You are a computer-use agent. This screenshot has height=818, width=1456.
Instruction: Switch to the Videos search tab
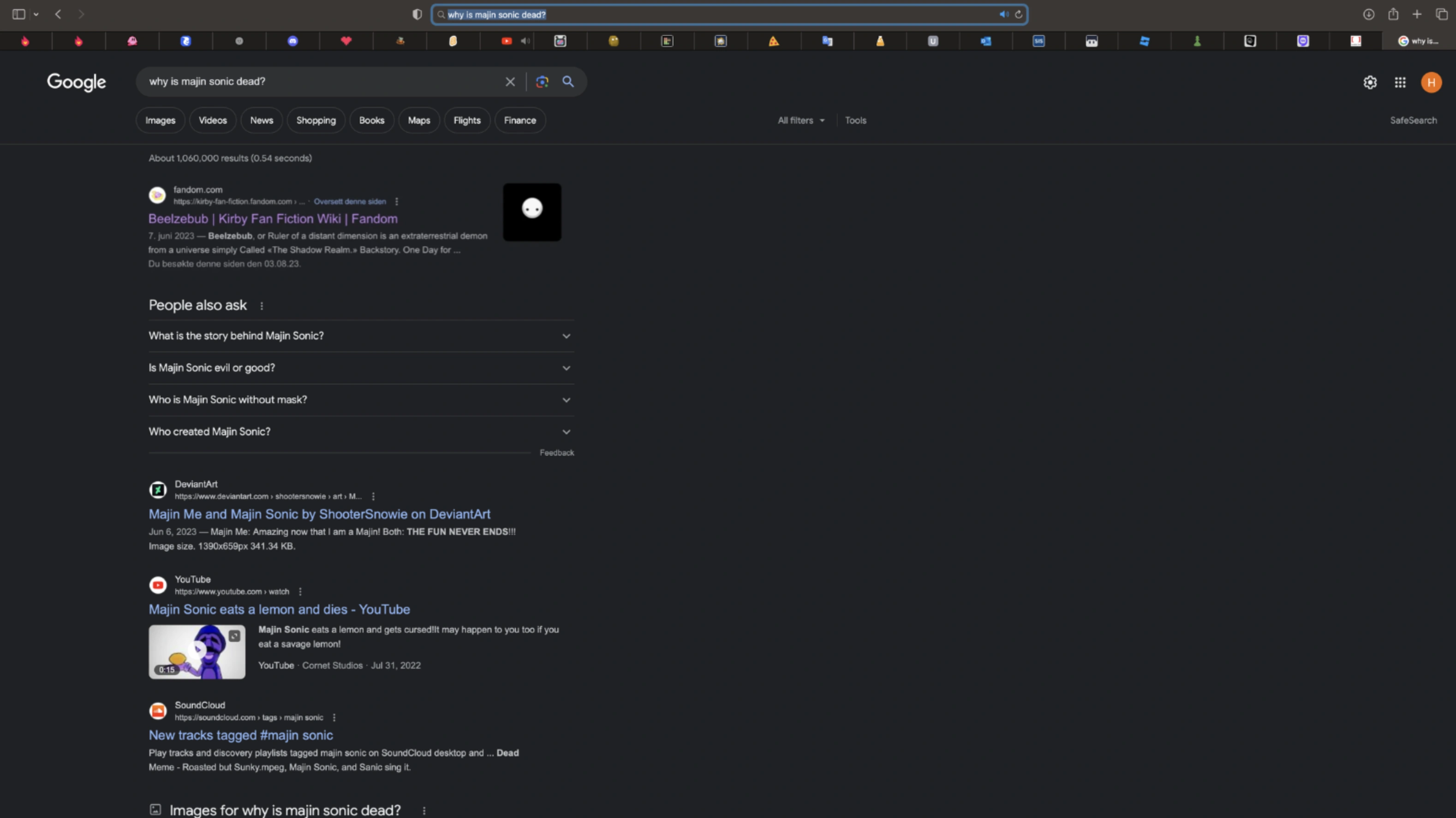(213, 120)
